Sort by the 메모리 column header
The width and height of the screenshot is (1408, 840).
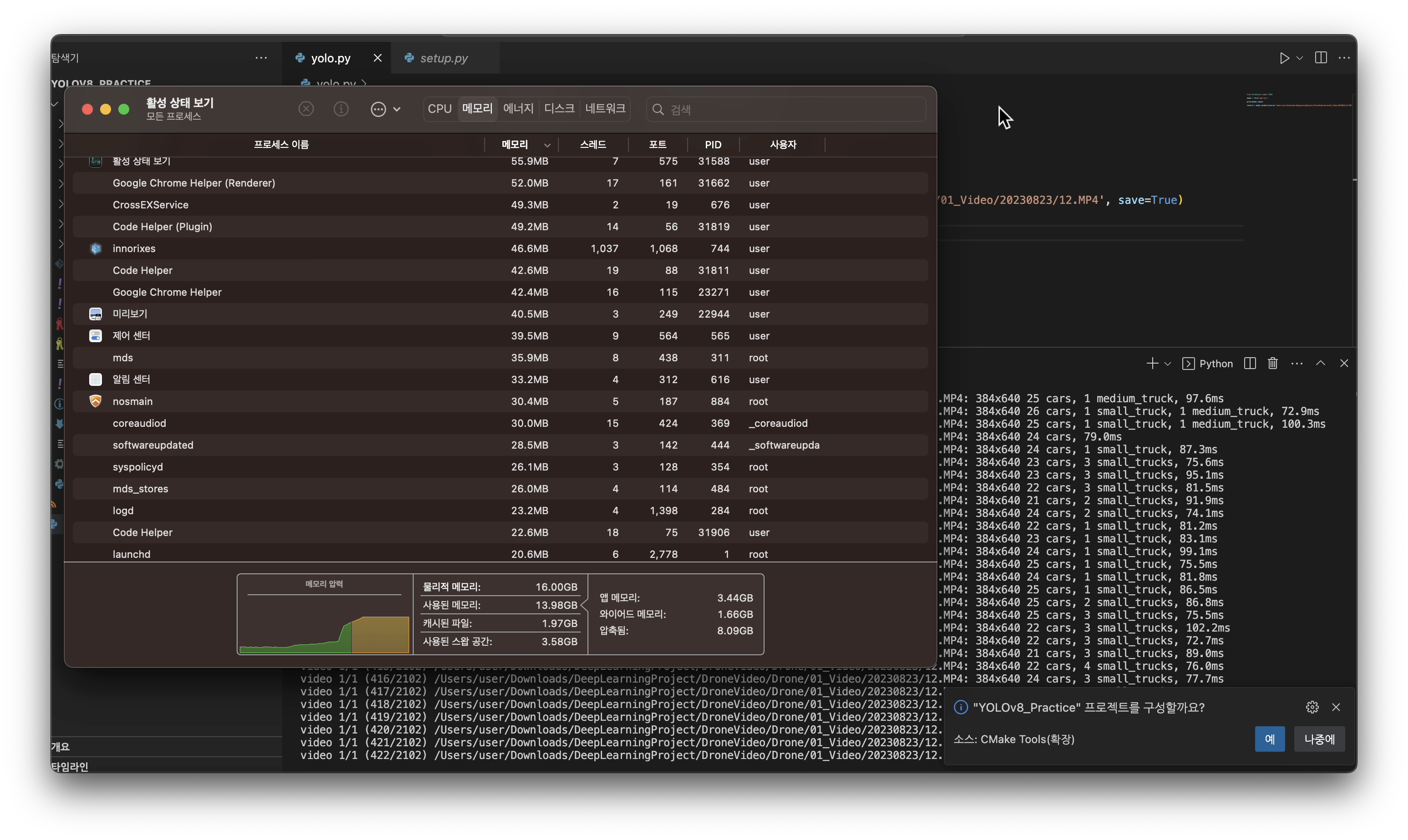[x=514, y=145]
